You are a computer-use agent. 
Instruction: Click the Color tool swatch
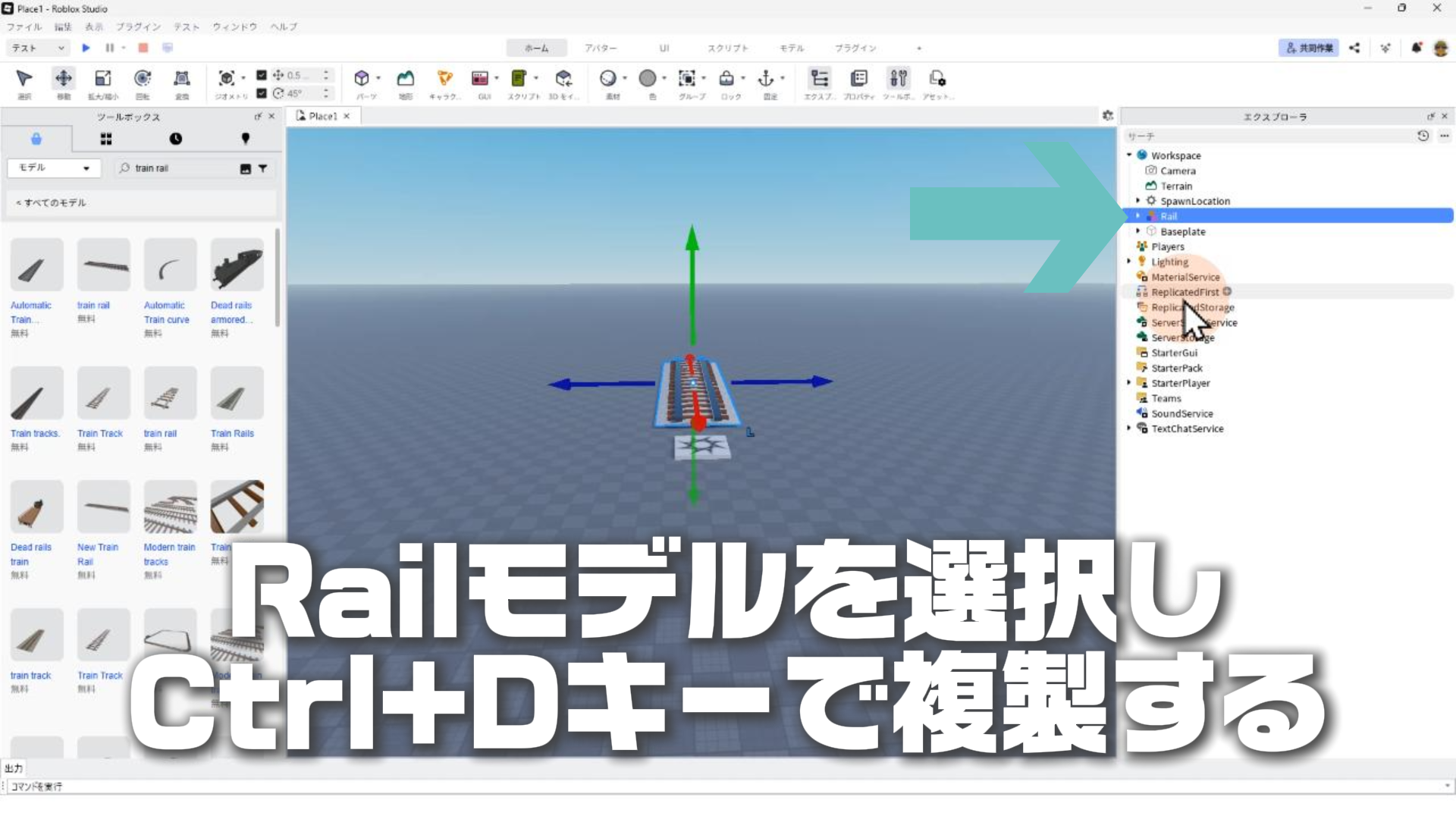[x=648, y=79]
